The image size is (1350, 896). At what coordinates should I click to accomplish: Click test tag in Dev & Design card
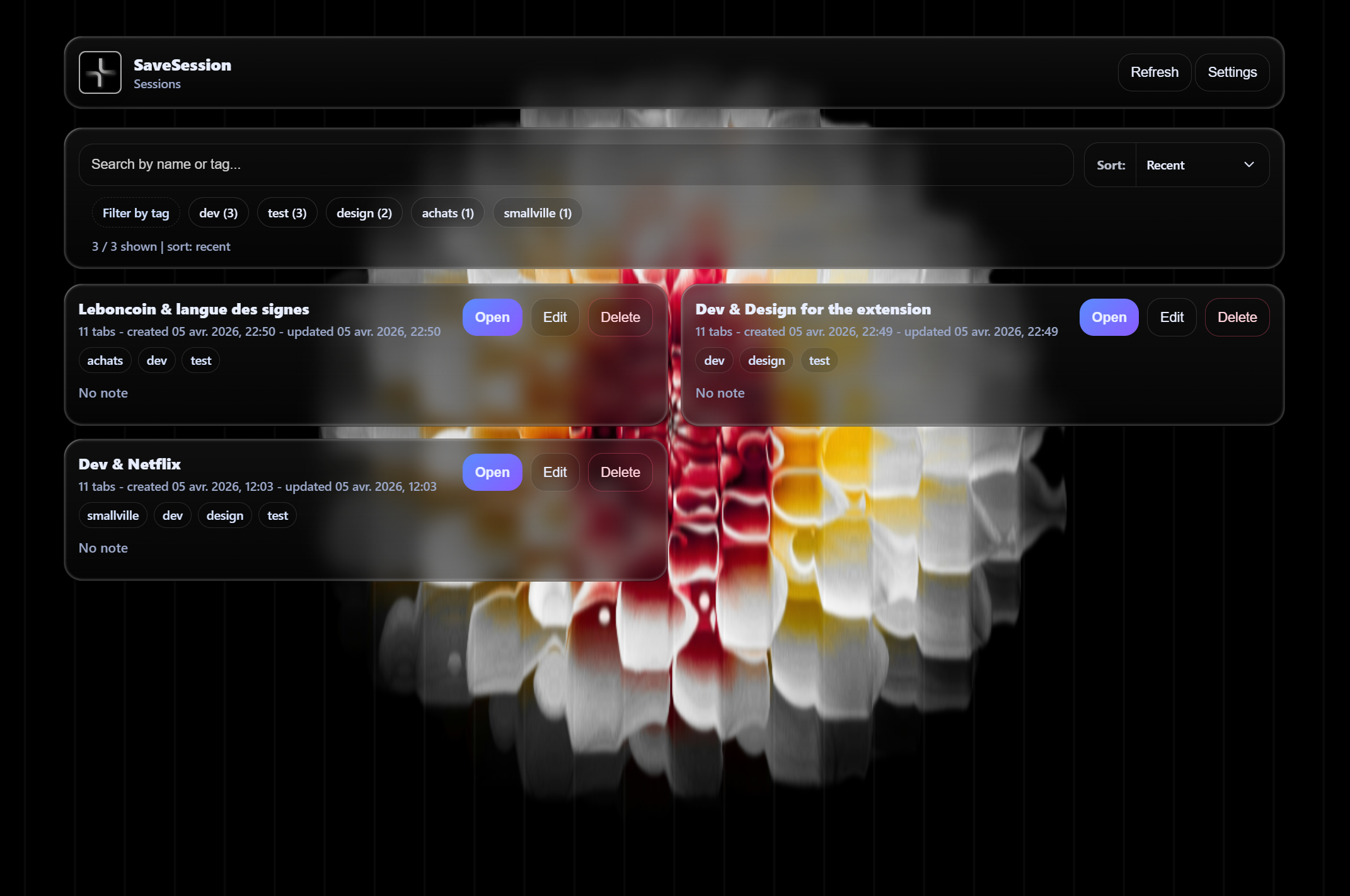pyautogui.click(x=819, y=360)
